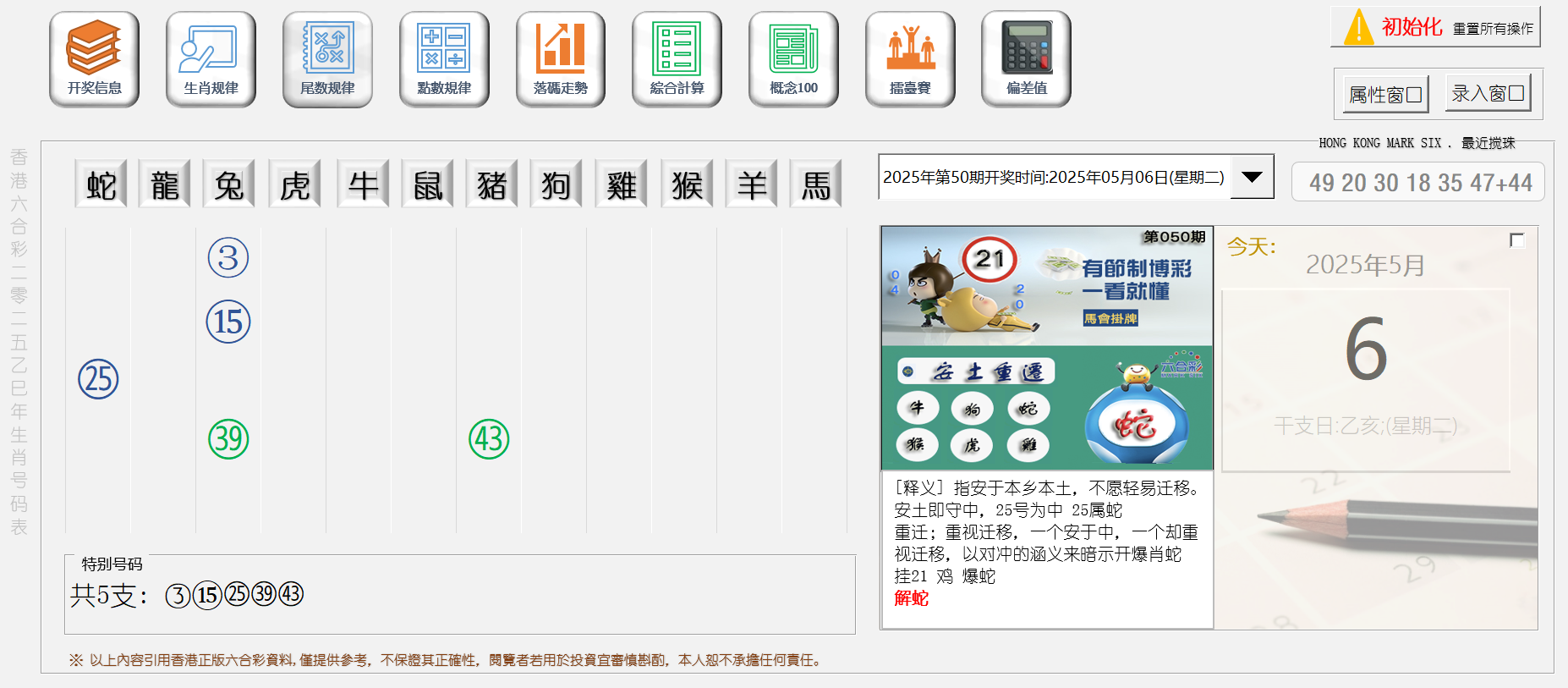Click green number 43 ball

click(x=489, y=439)
